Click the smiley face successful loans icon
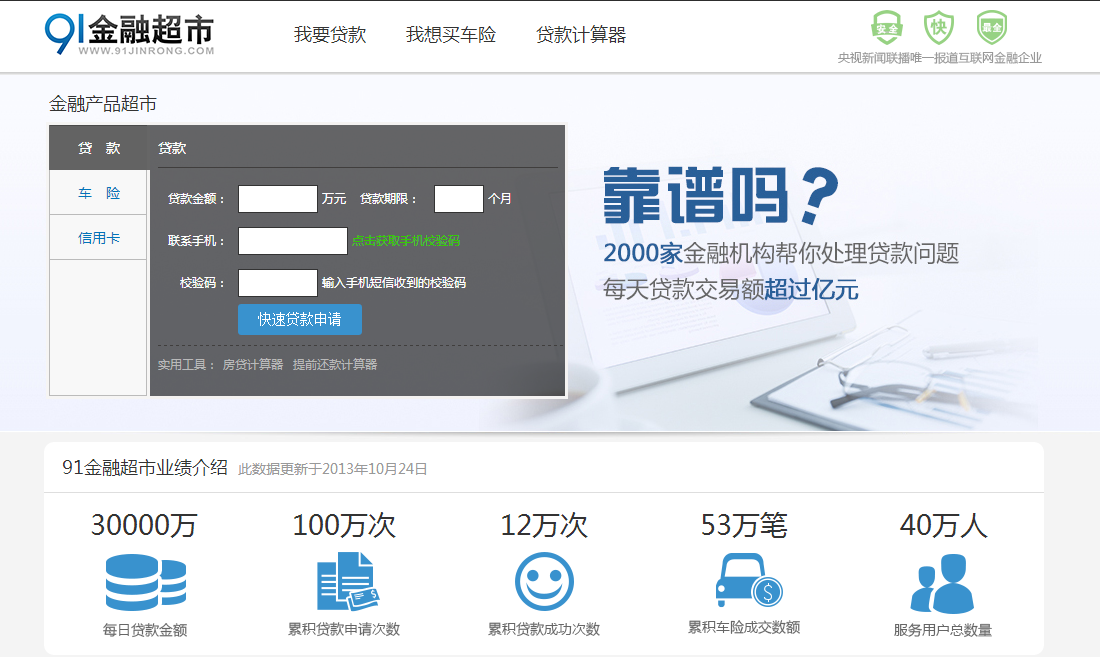The width and height of the screenshot is (1100, 657). (544, 582)
